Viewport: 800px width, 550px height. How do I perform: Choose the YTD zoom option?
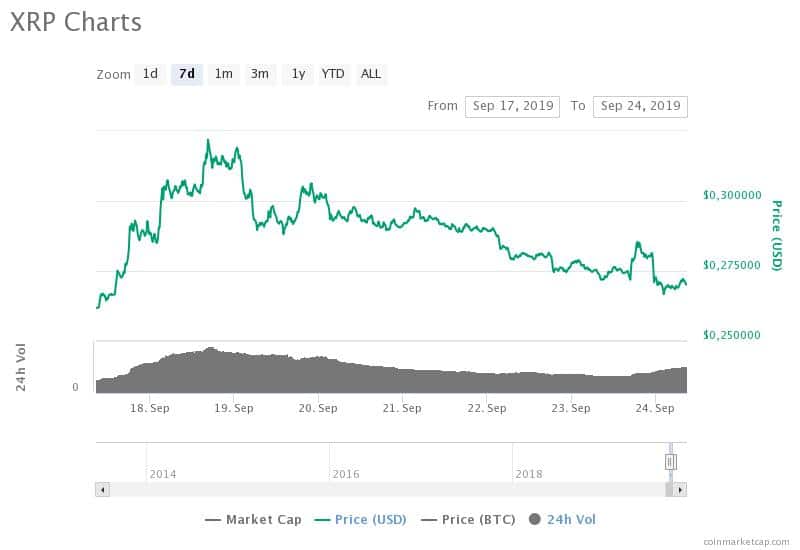(333, 74)
